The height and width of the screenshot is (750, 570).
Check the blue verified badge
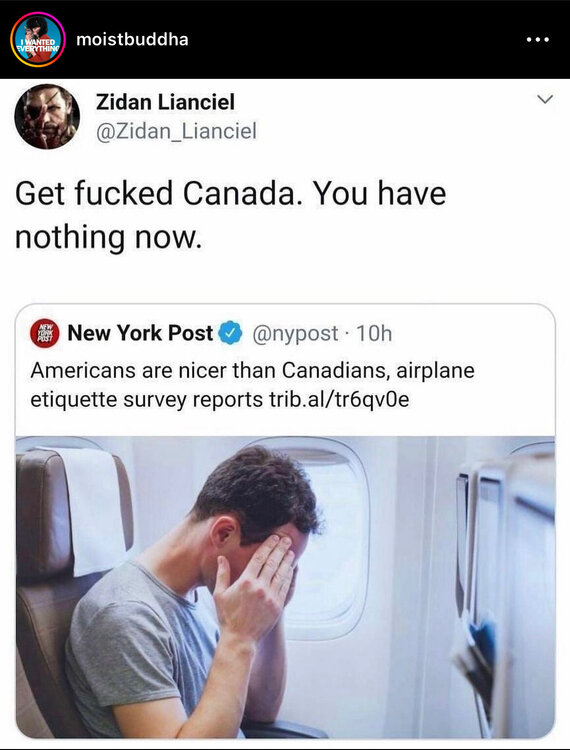coord(230,333)
